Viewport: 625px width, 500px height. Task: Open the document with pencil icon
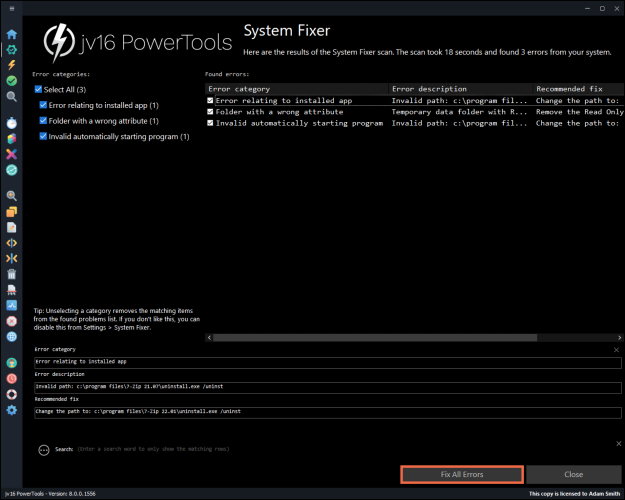click(12, 227)
